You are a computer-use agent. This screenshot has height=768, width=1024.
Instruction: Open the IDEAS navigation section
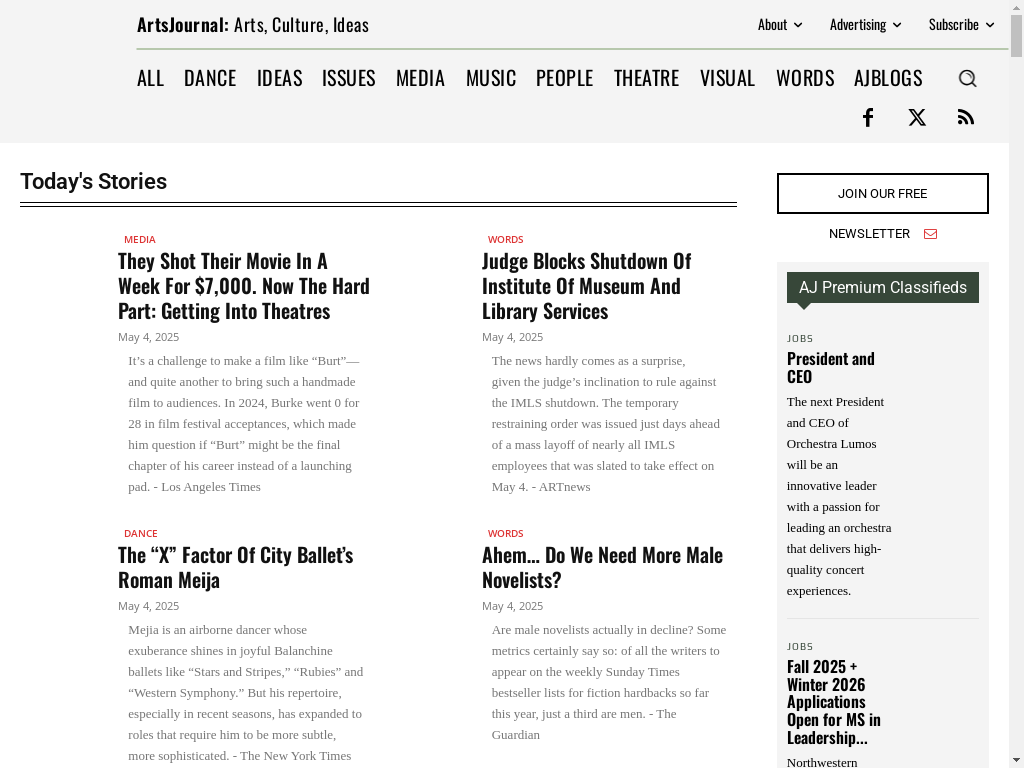pyautogui.click(x=280, y=78)
